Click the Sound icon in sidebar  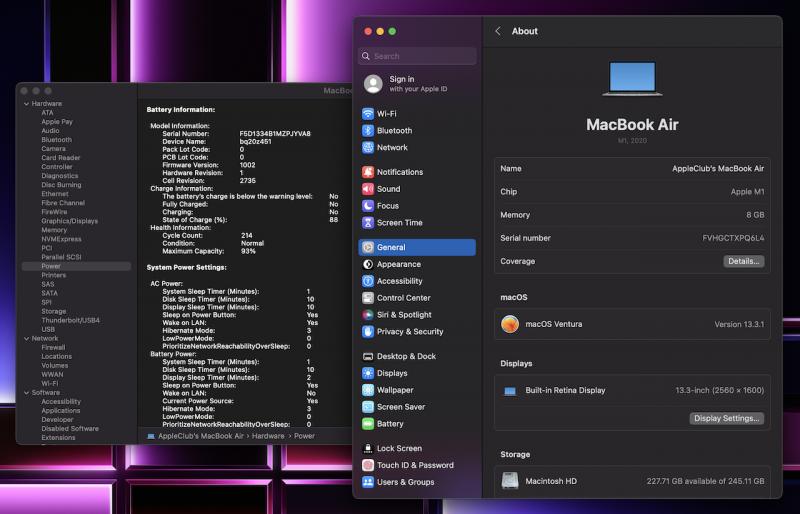click(368, 189)
